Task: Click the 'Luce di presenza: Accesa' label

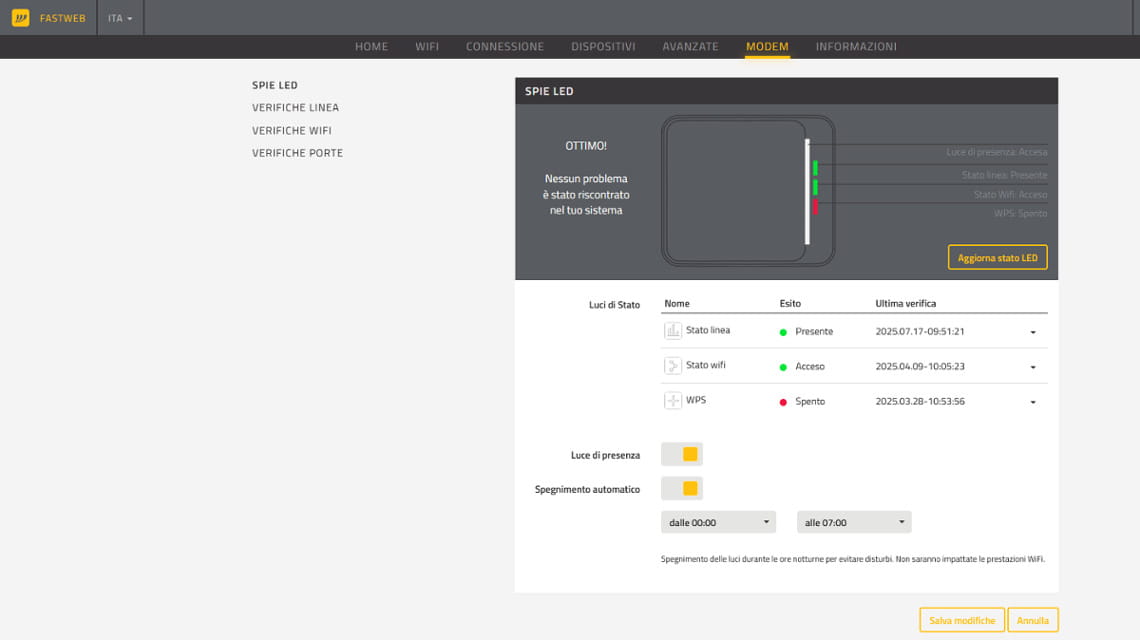Action: tap(997, 152)
